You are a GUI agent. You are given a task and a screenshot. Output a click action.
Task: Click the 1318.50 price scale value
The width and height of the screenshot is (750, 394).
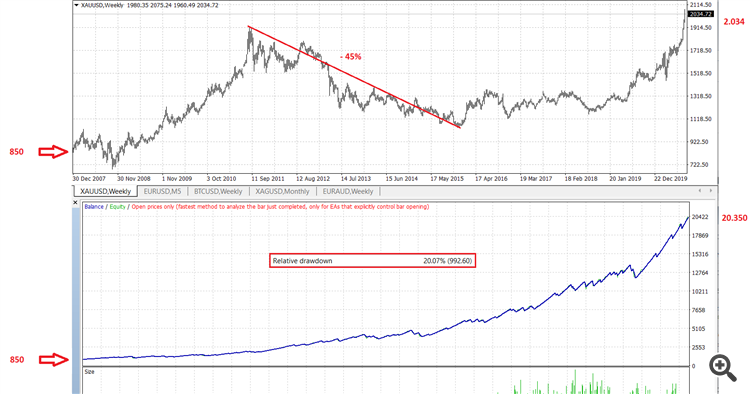701,96
